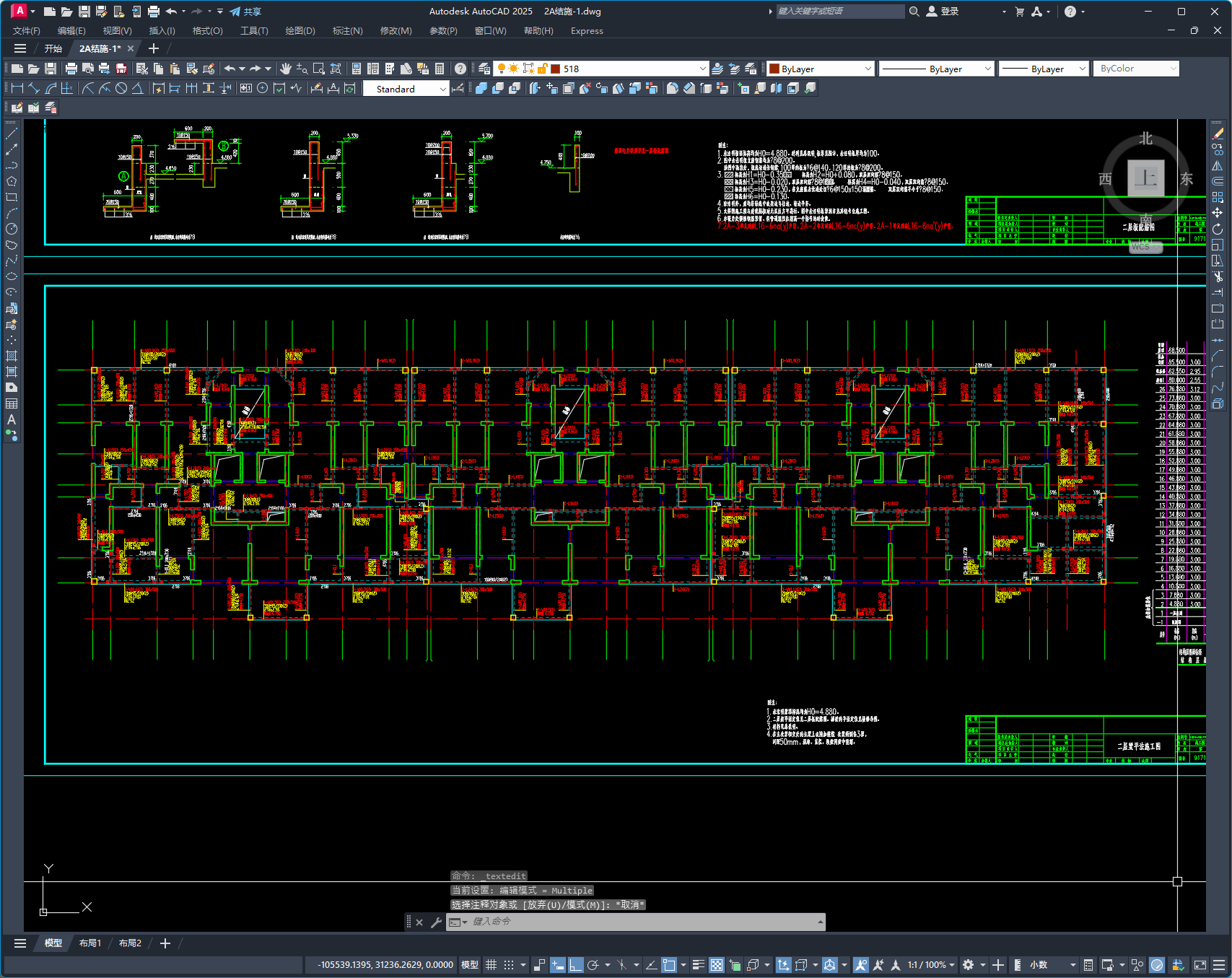Open the Layer Properties manager icon
This screenshot has width=1232, height=978.
pos(484,69)
